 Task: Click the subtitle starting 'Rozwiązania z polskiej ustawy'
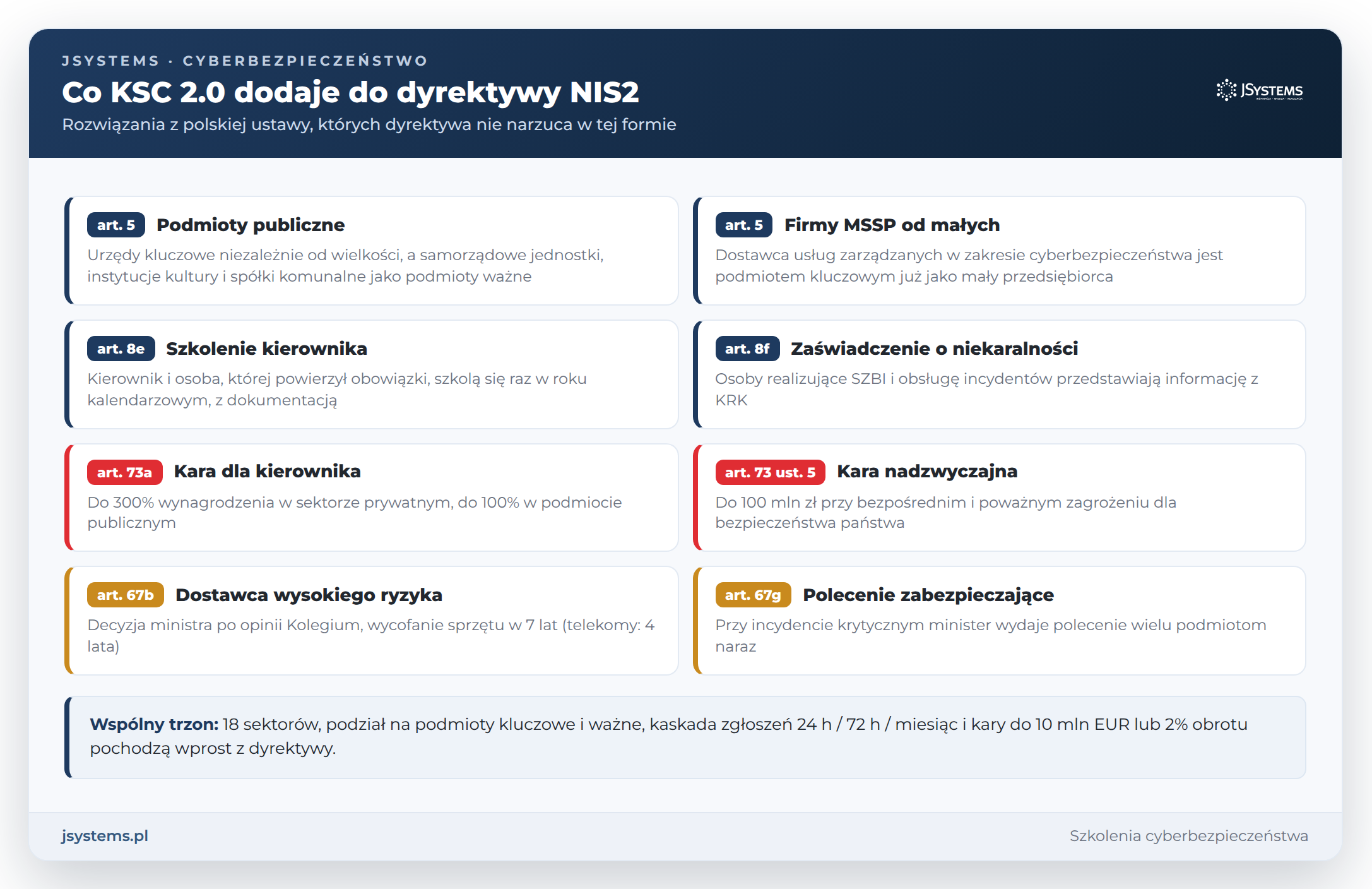tap(369, 124)
